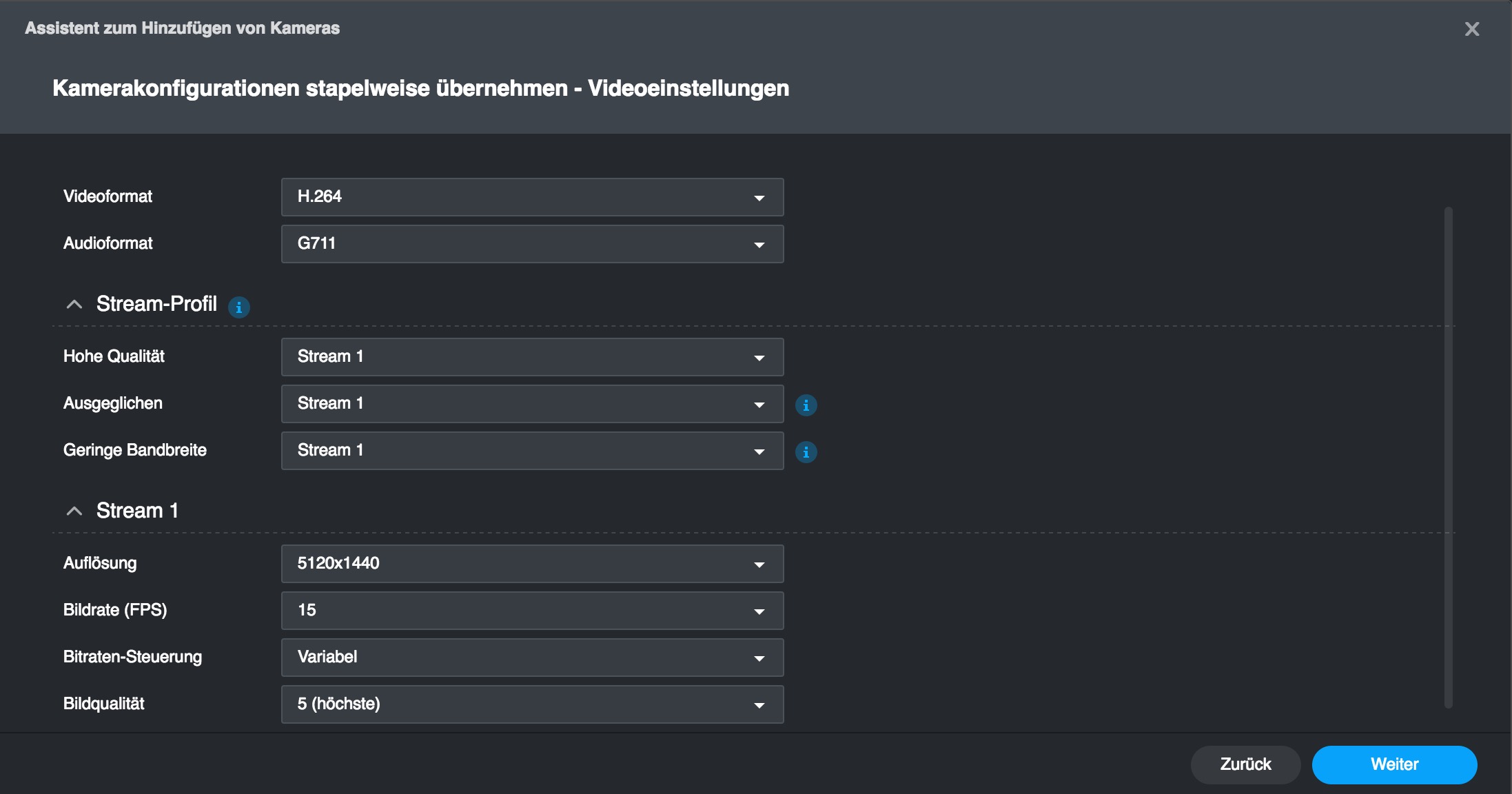Collapse the Stream-Profil section chevron
Image resolution: width=1512 pixels, height=794 pixels.
74,305
